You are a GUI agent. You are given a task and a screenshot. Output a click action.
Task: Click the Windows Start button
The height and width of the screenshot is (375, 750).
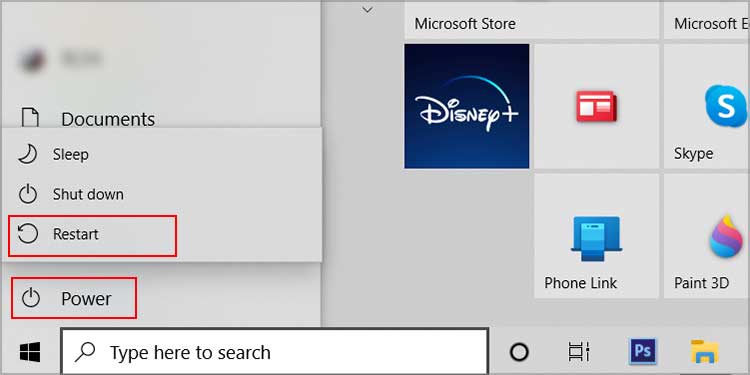(x=30, y=353)
